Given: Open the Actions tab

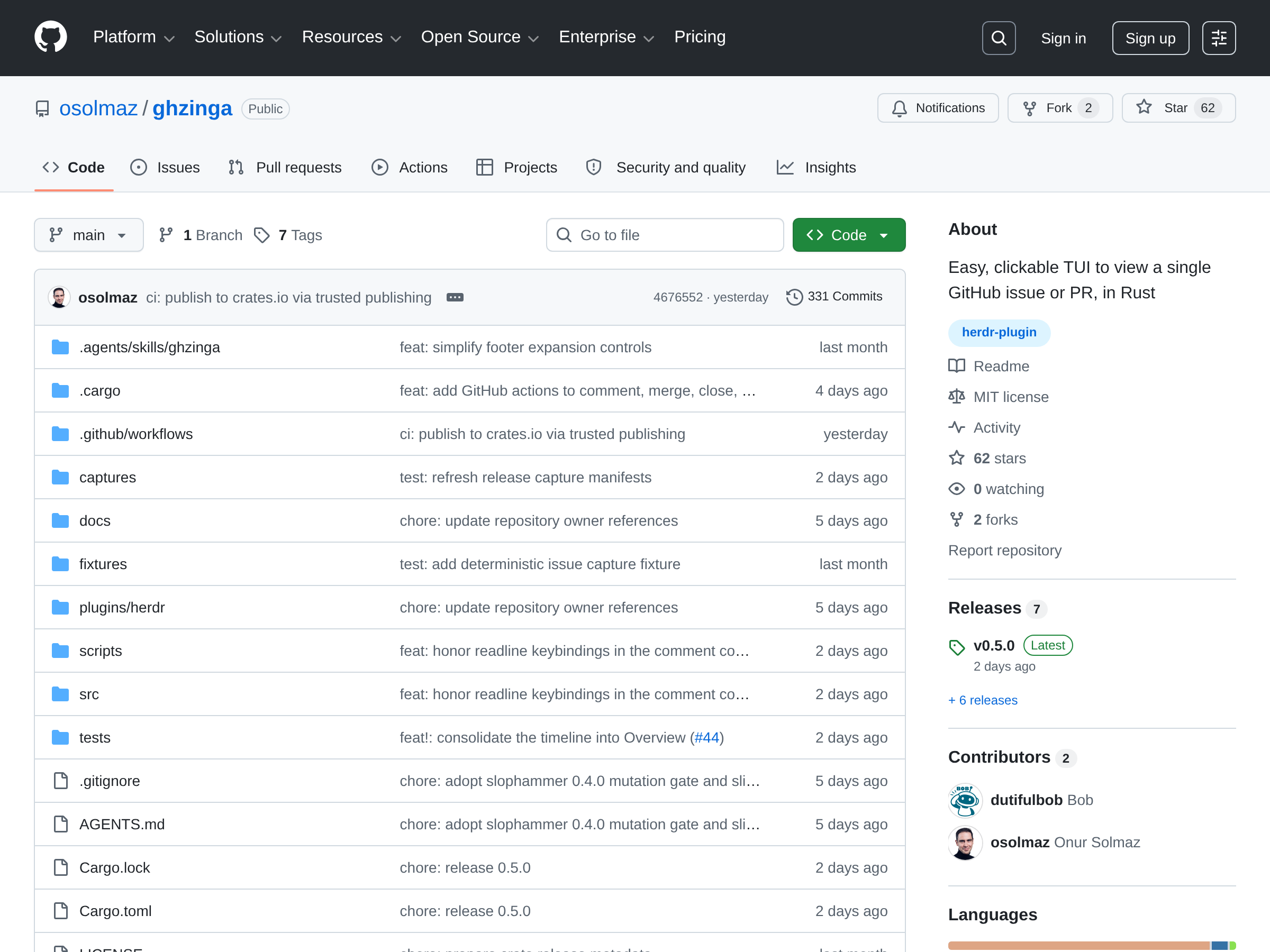Looking at the screenshot, I should pos(410,168).
